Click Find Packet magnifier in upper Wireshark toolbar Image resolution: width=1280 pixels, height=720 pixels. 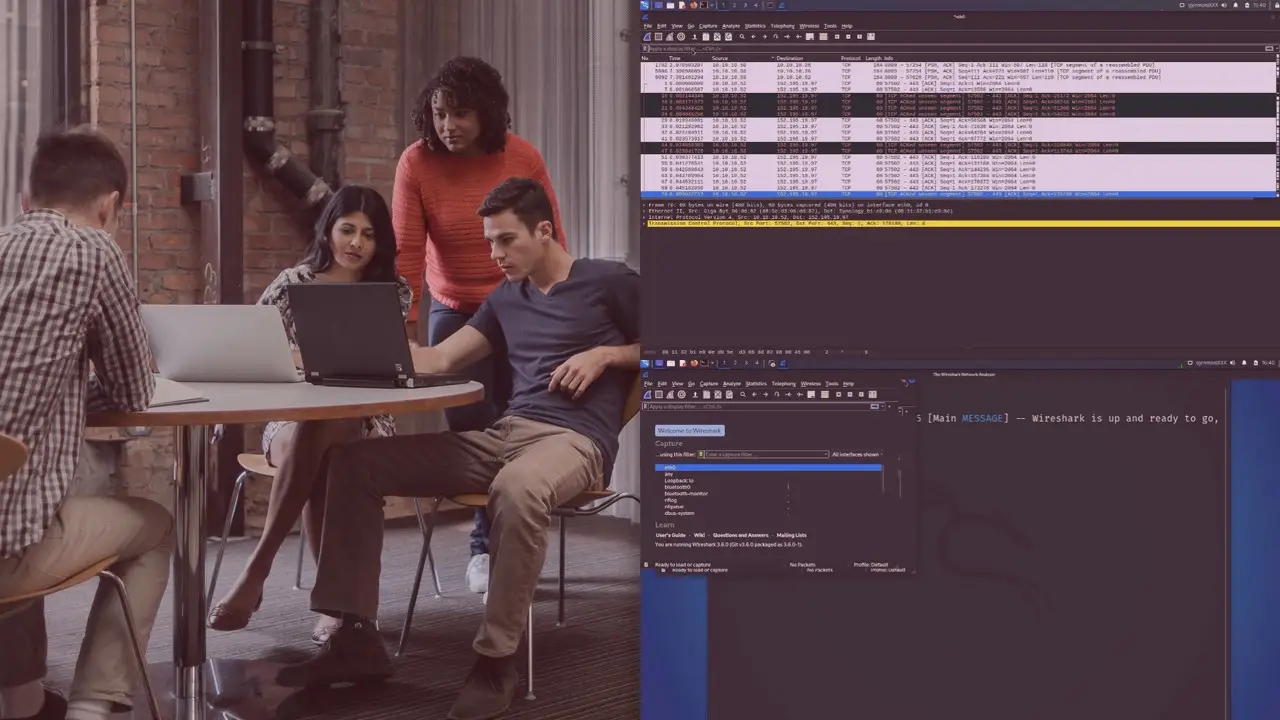point(742,37)
